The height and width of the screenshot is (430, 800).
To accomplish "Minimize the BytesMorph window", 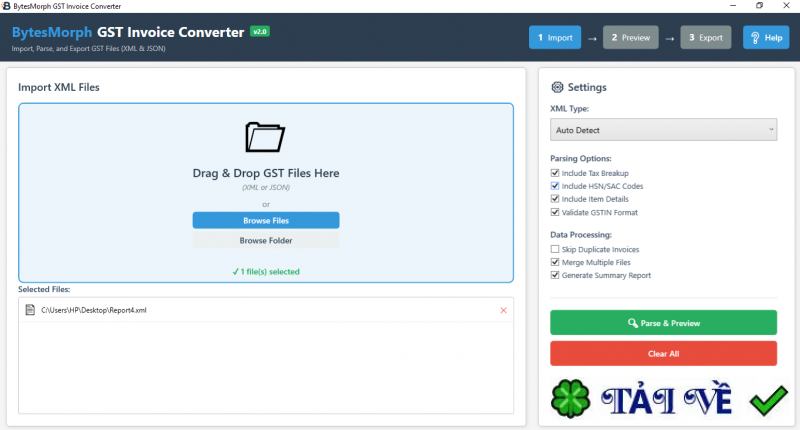I will pos(733,6).
